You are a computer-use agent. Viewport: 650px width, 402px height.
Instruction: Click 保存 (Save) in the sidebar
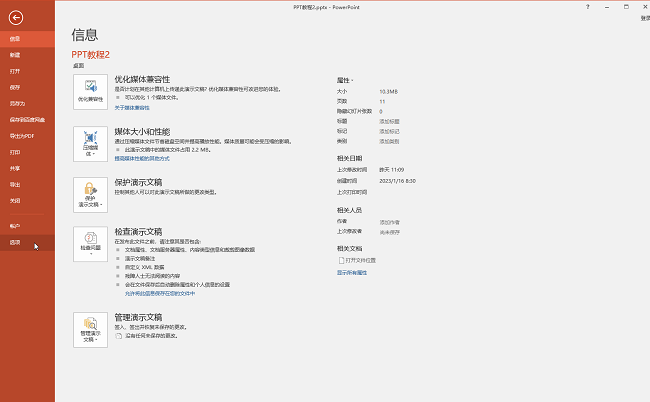(x=27, y=87)
